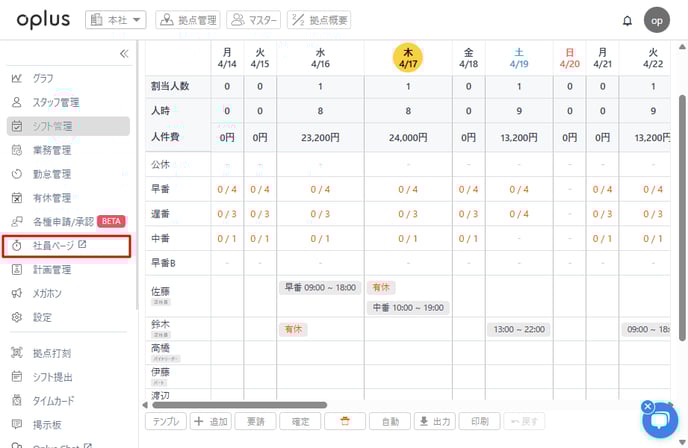Open the notification bell
Viewport: 688px width, 448px height.
coord(627,20)
